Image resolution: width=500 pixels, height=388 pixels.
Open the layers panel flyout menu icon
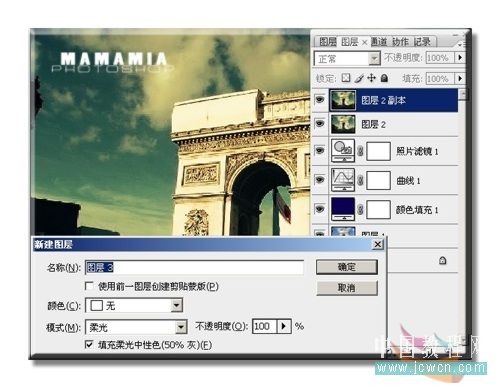(x=461, y=43)
